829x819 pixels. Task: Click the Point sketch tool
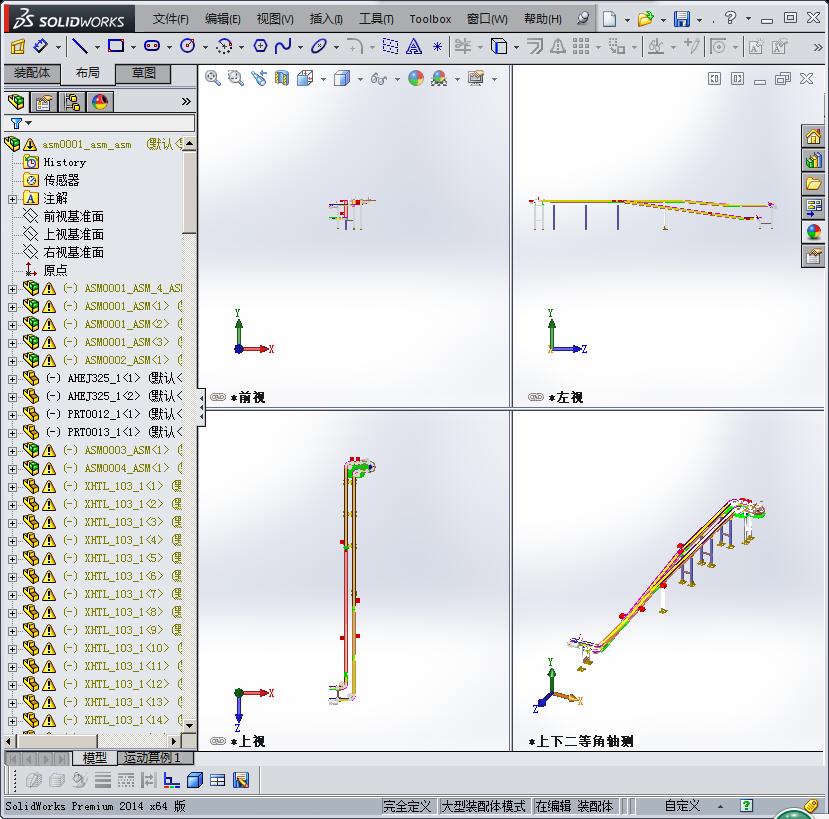(437, 47)
